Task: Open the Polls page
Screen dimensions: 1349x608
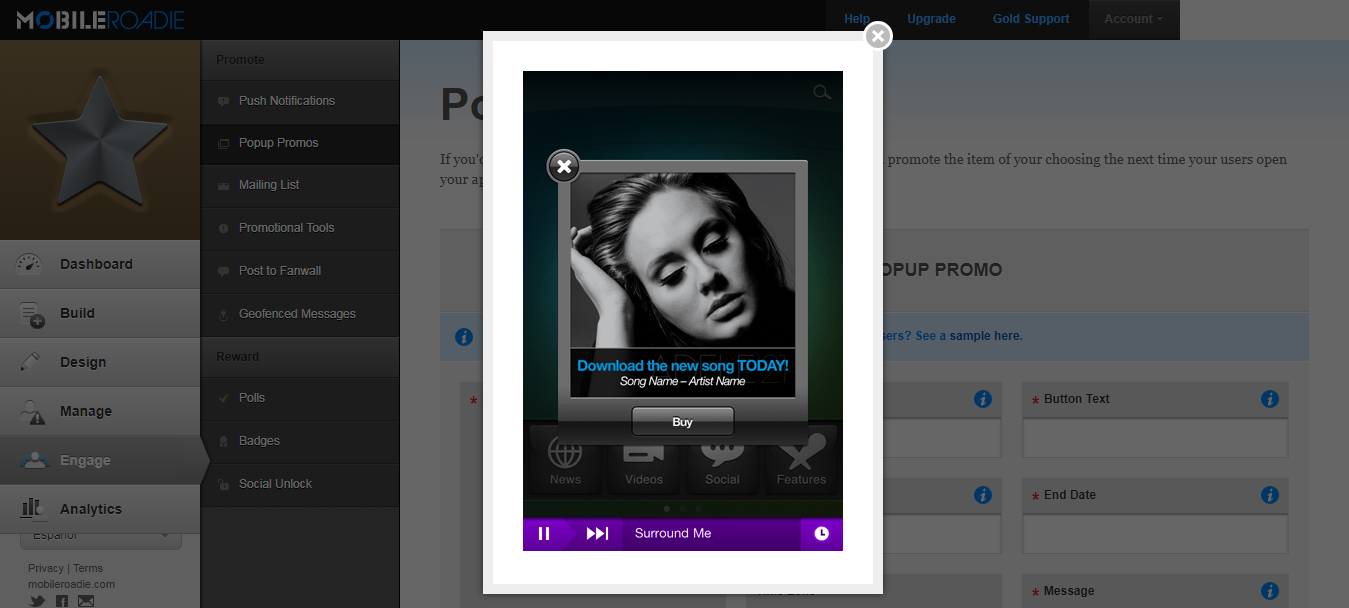Action: (x=300, y=398)
